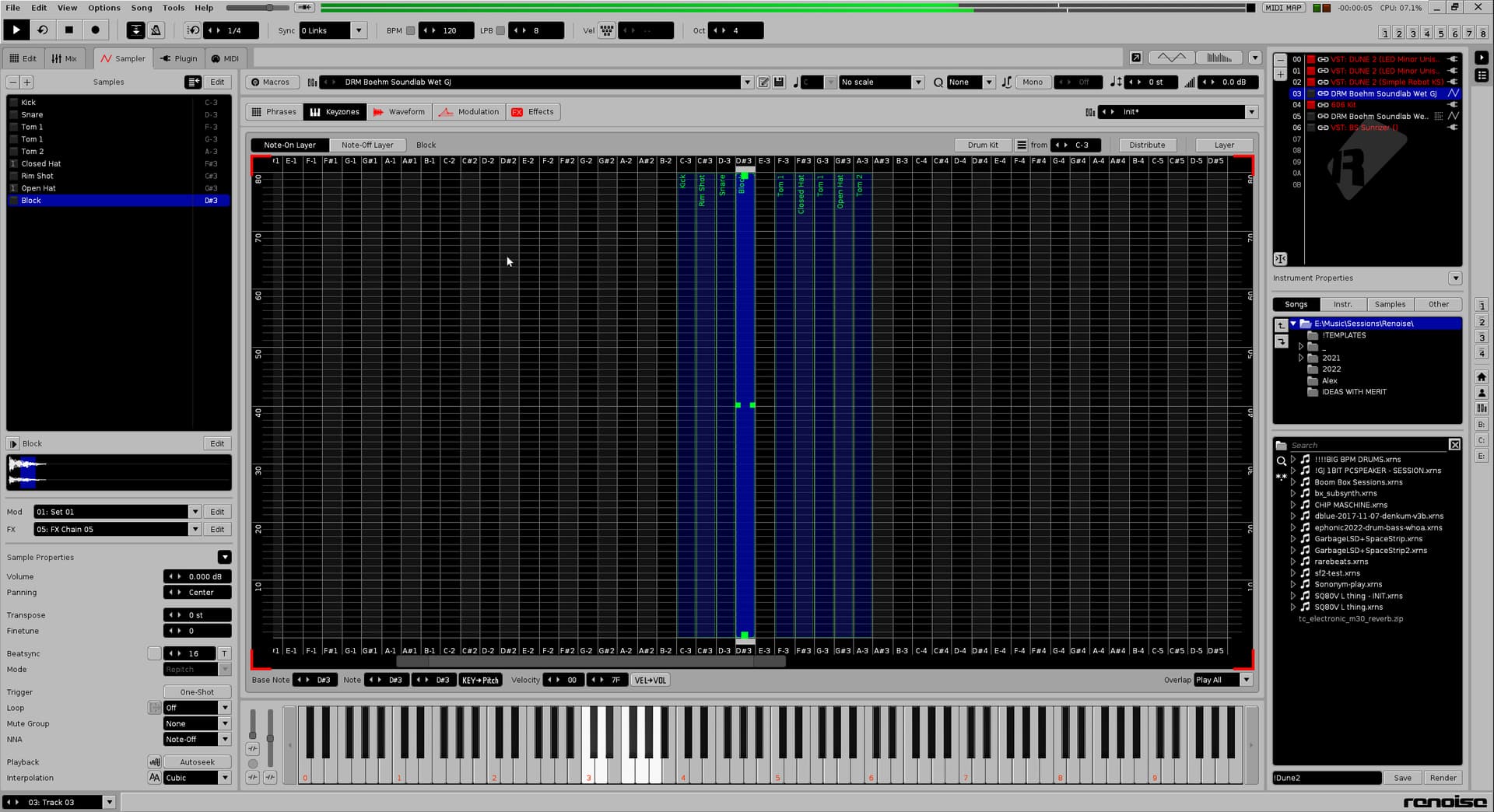Toggle the Drum Kit mapping button
This screenshot has height=812, width=1494.
click(983, 145)
